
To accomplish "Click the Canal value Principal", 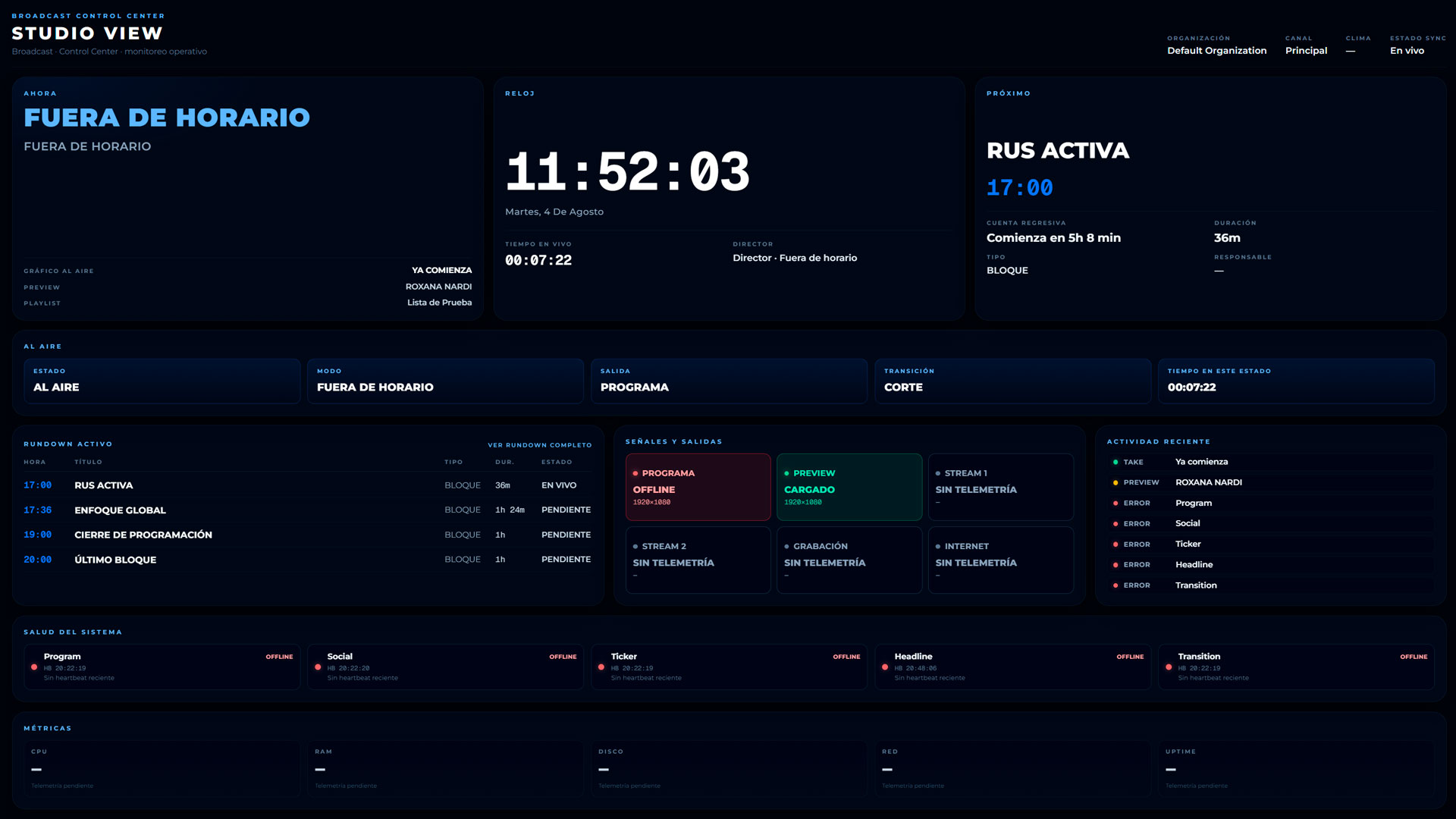I will click(x=1306, y=51).
